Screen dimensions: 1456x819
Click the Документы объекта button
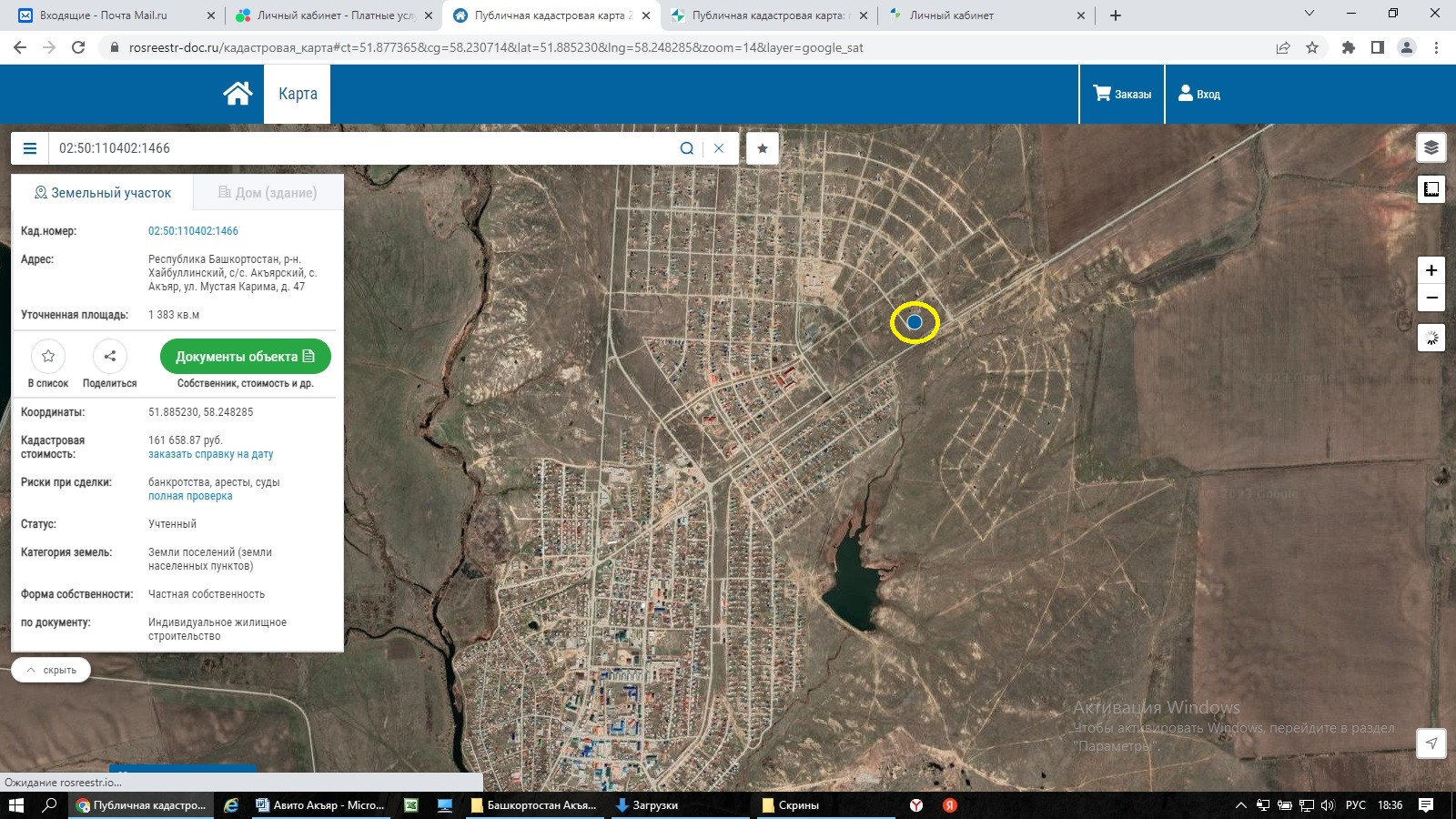pos(245,357)
